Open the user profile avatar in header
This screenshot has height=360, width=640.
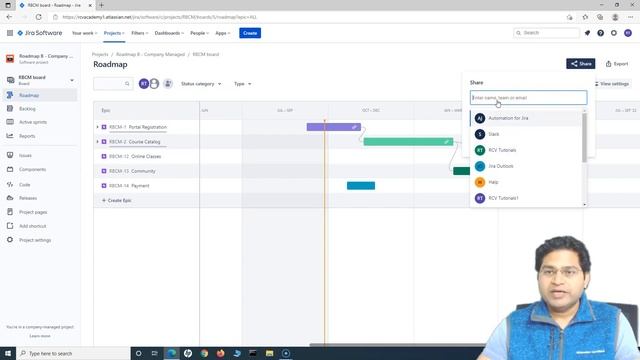point(628,33)
